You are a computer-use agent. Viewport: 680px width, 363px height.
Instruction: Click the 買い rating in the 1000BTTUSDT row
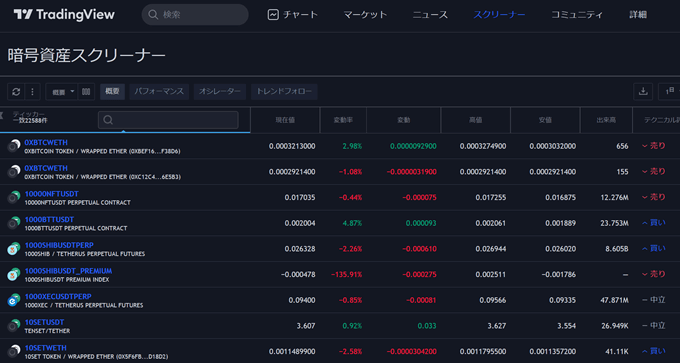[654, 223]
